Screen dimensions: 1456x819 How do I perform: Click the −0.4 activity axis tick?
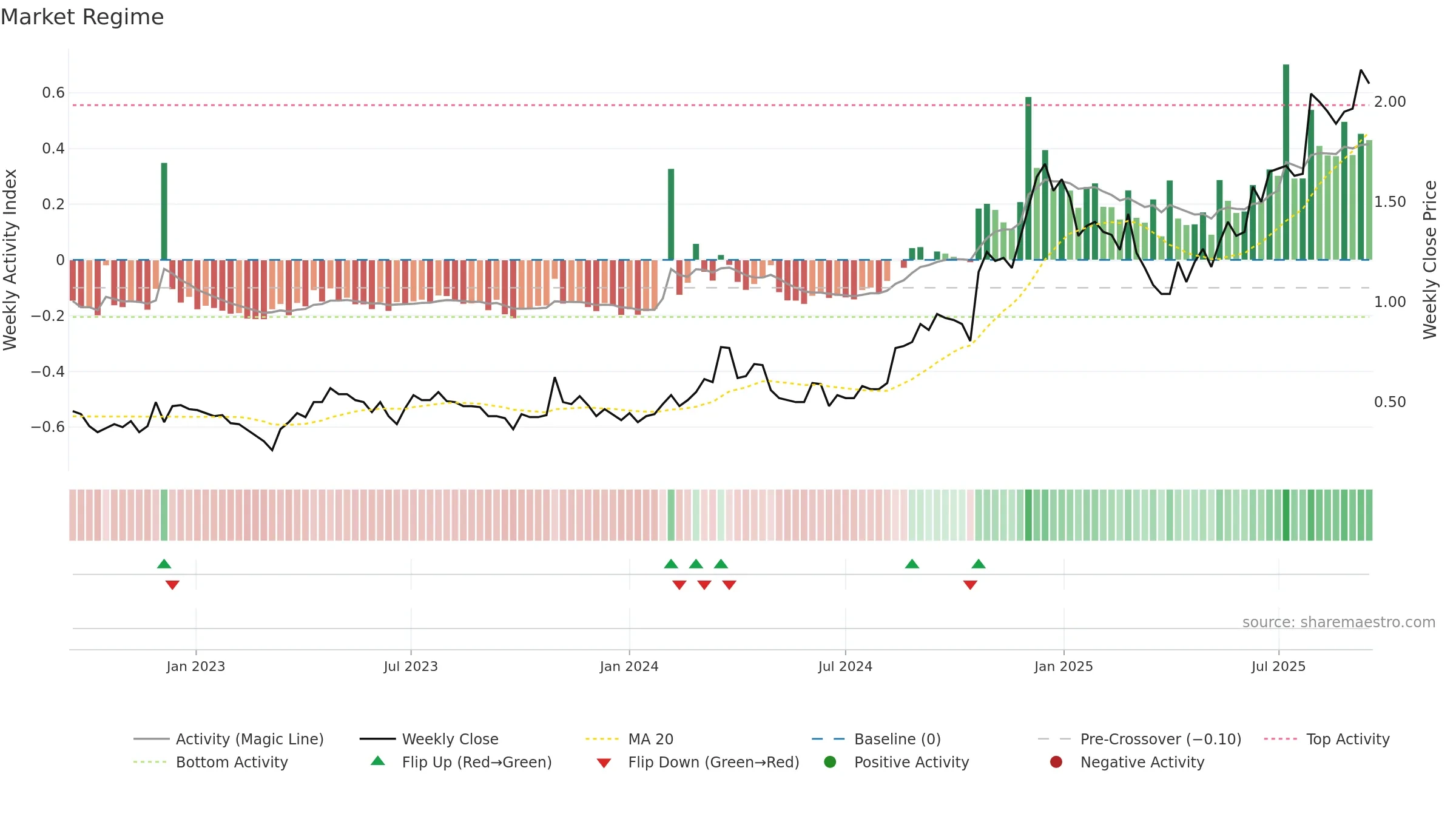click(48, 371)
